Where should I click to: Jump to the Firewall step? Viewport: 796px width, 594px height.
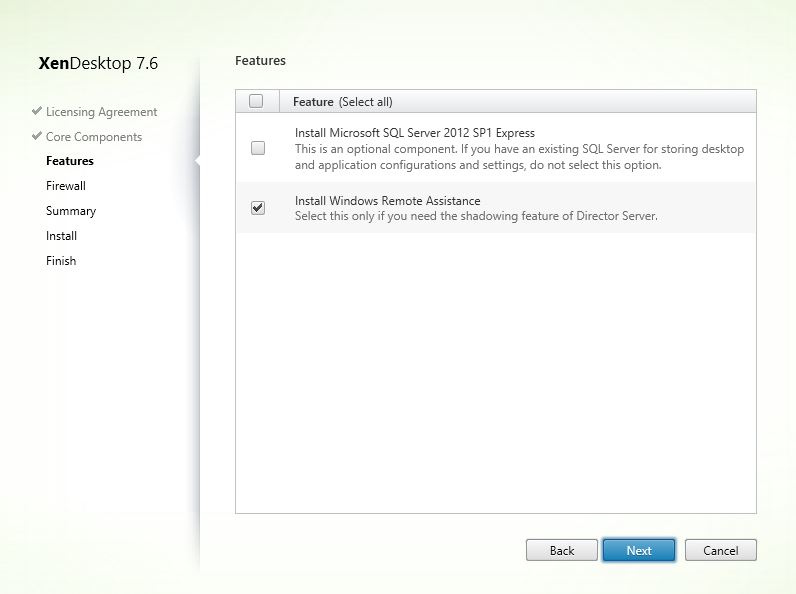pyautogui.click(x=66, y=186)
